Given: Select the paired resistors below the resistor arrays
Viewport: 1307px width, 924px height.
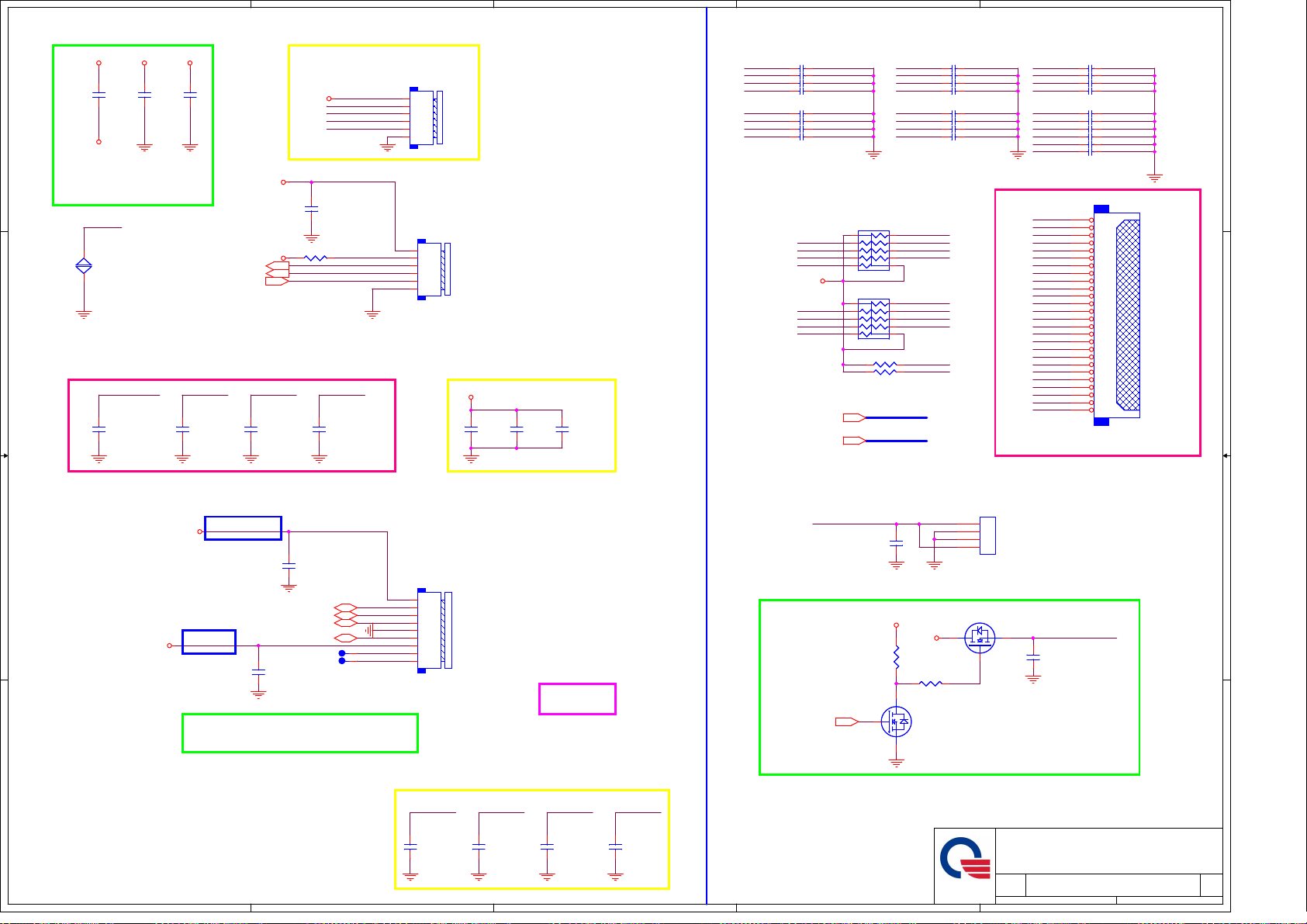Looking at the screenshot, I should pos(885,368).
